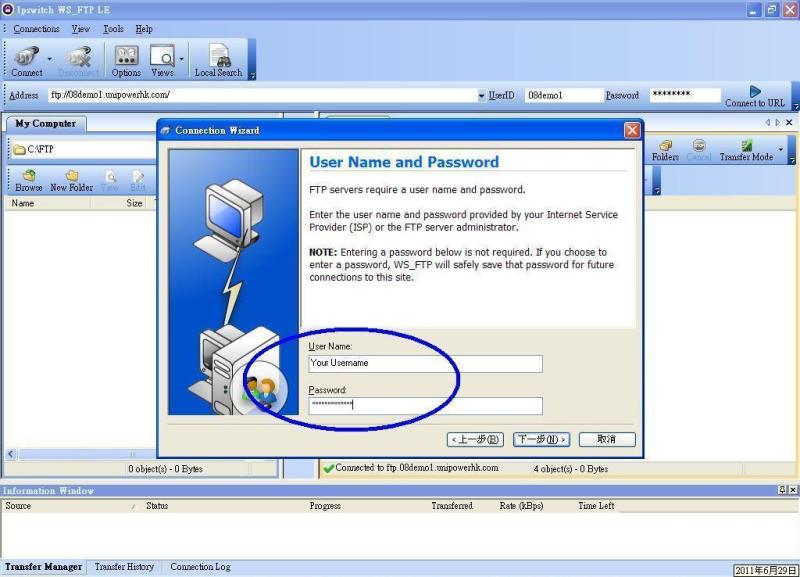The width and height of the screenshot is (800, 577).
Task: Click the Back 上一步(B) button
Action: pos(475,439)
